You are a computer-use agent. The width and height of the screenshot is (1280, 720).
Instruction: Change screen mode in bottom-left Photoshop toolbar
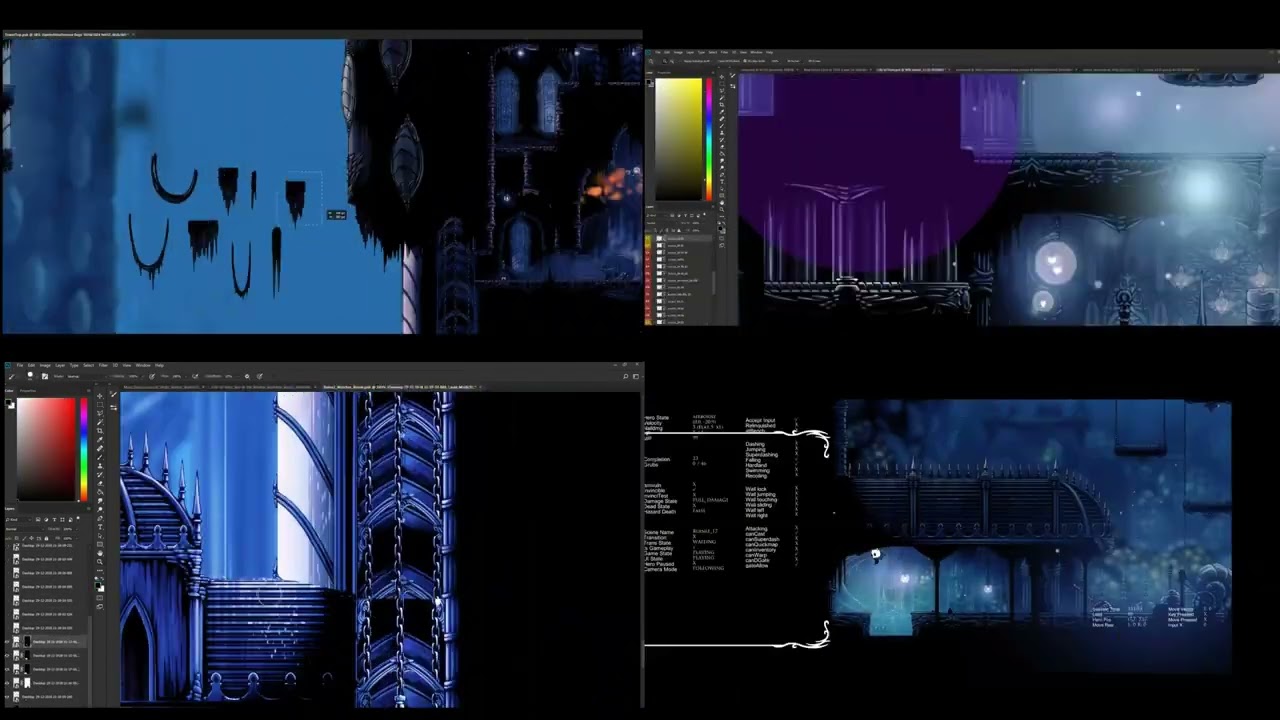tap(100, 607)
